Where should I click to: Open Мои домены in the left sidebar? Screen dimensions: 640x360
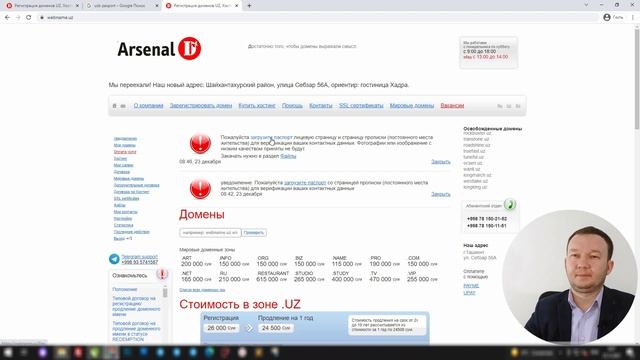[124, 145]
